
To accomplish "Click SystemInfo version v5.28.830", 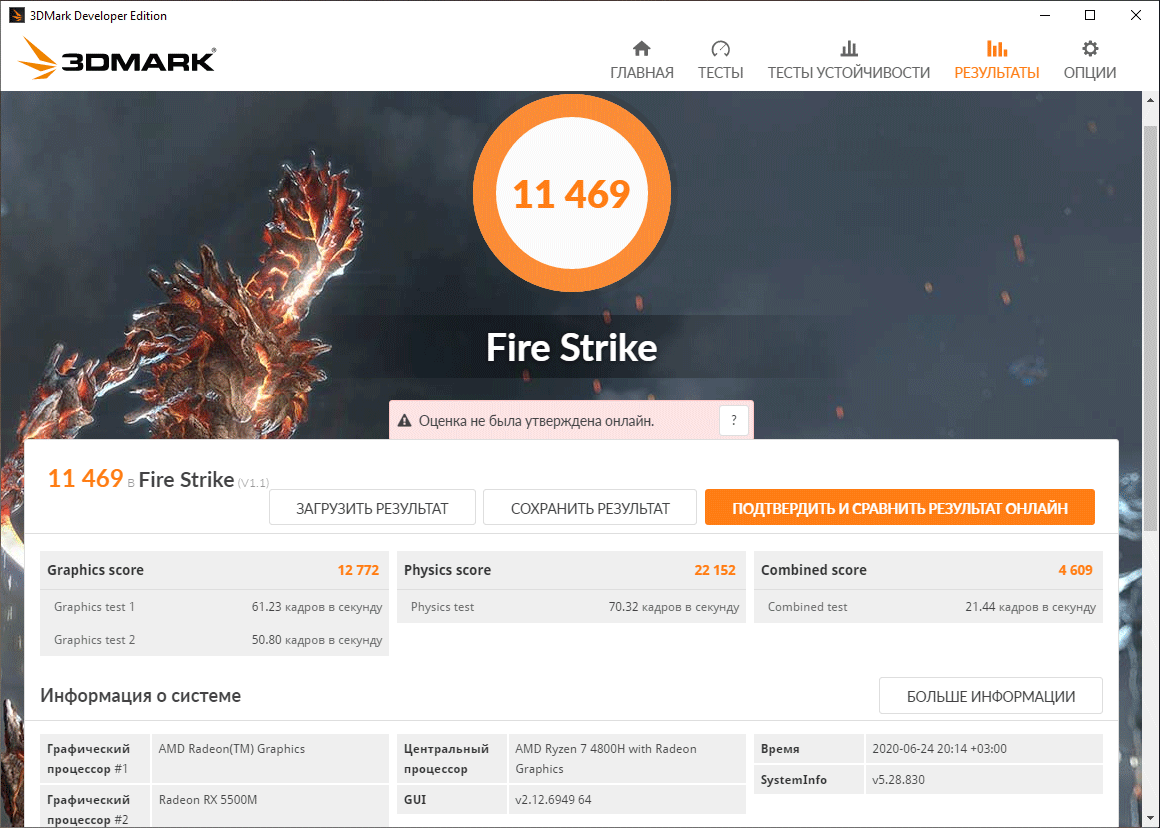I will click(x=898, y=780).
